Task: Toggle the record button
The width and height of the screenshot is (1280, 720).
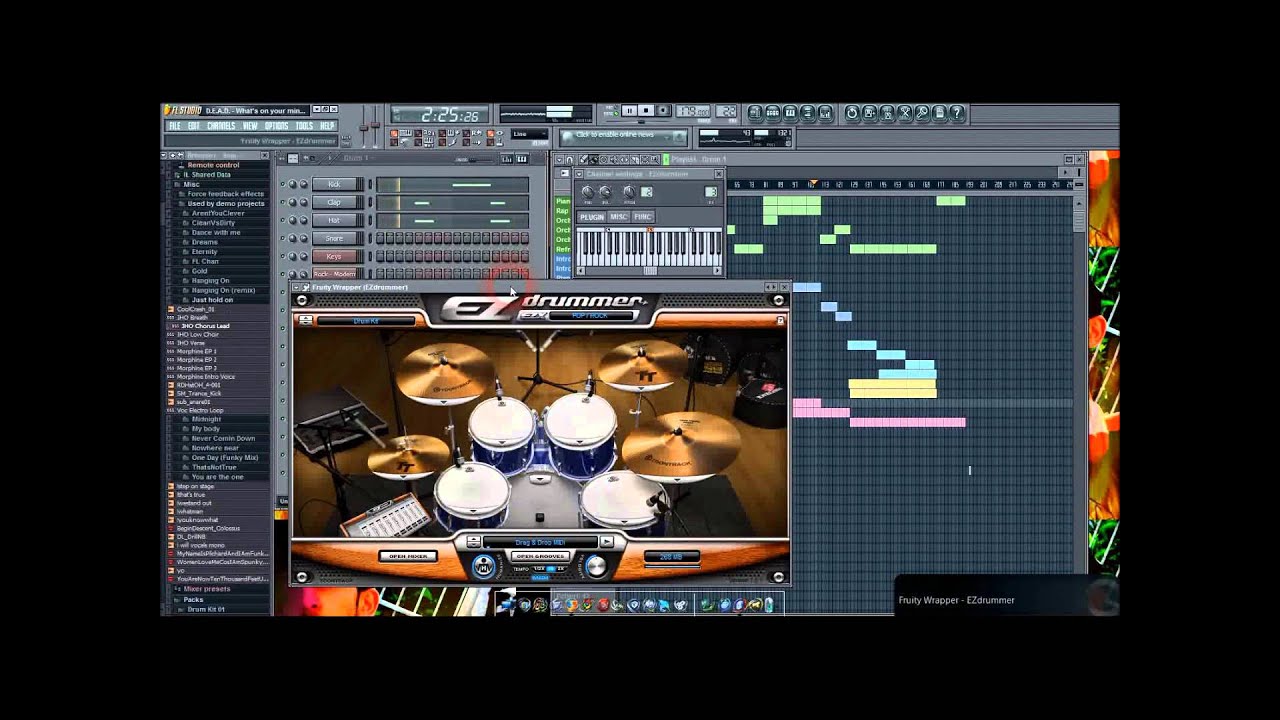Action: coord(663,110)
